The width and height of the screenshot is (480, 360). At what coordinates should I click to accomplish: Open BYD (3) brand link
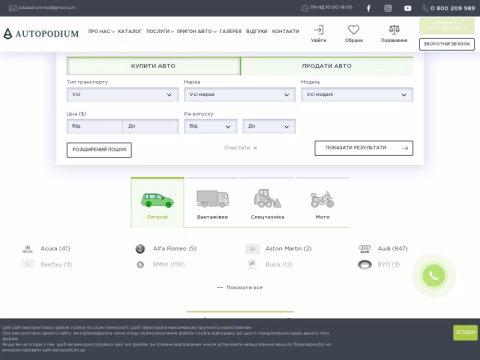tap(389, 265)
